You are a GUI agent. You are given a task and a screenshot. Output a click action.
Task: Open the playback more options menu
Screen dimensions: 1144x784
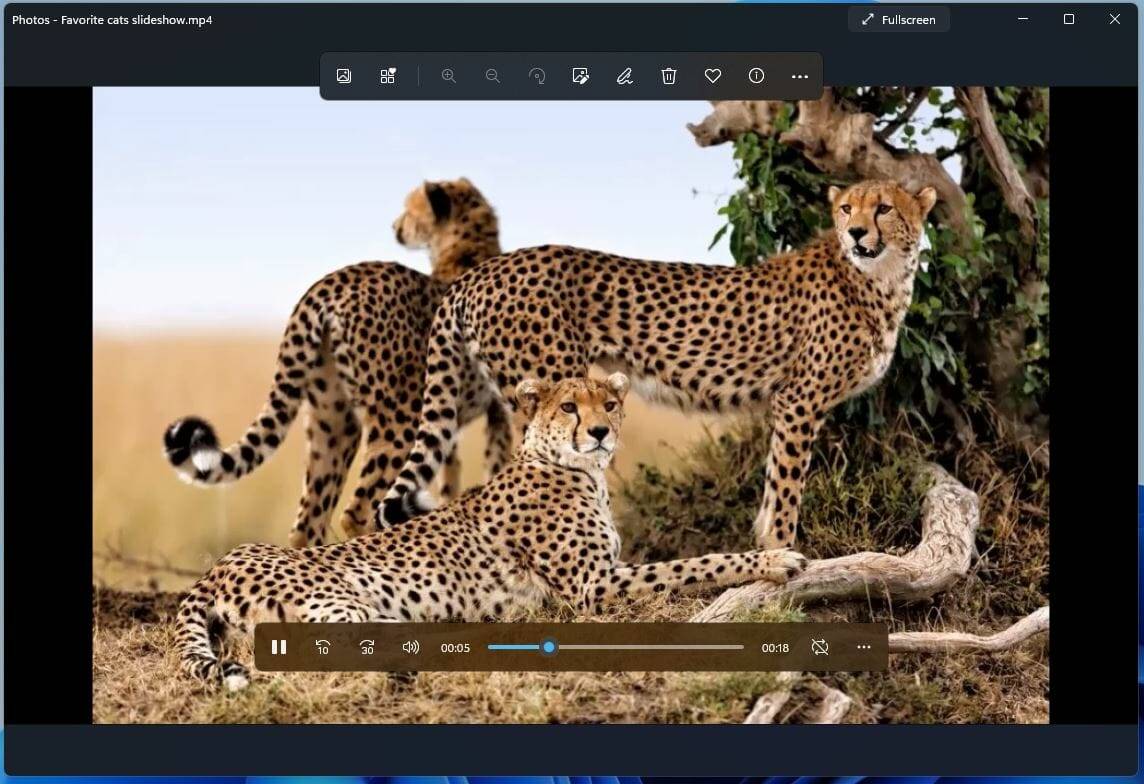864,647
